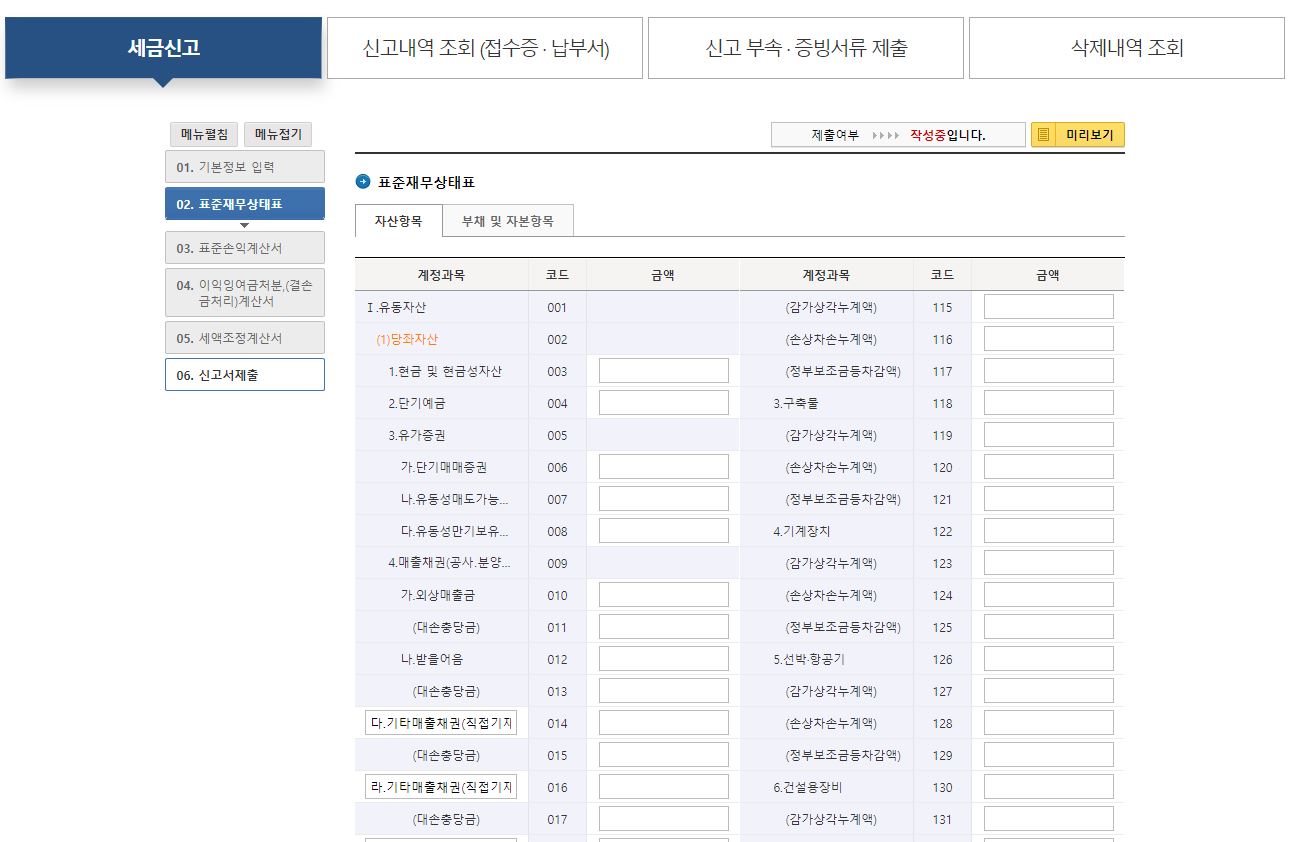The width and height of the screenshot is (1315, 842).
Task: Click amount field for code 127 감가상각누계액
Action: pos(1049,691)
